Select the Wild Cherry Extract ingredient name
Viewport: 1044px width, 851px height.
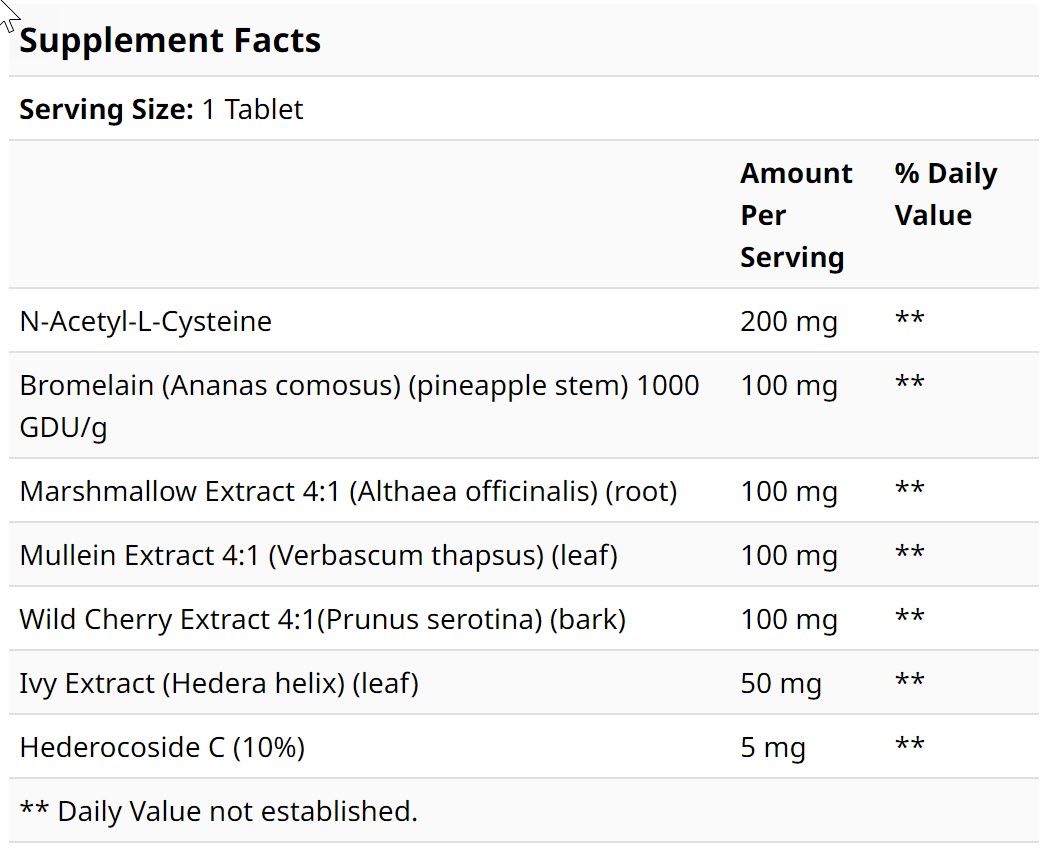322,619
